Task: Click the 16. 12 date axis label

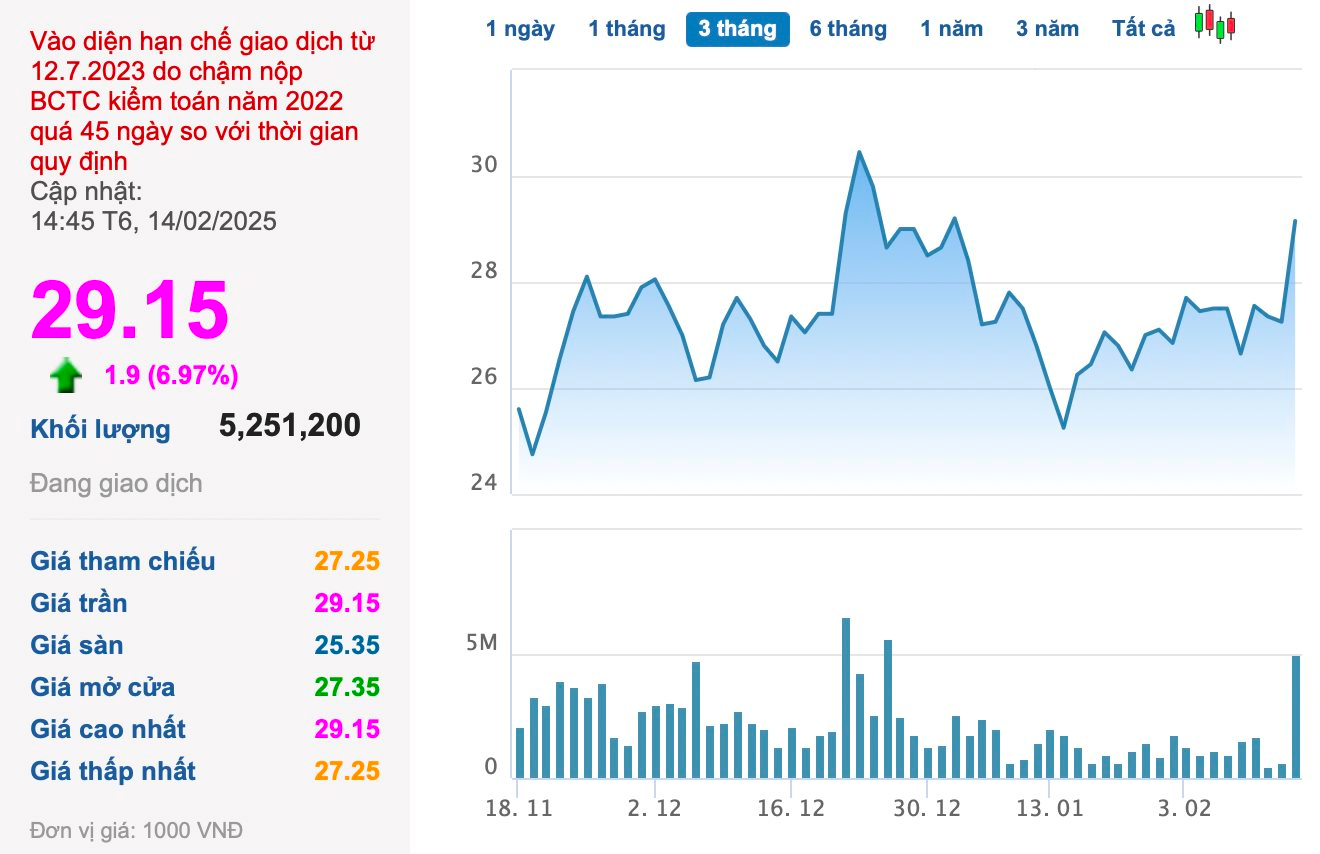Action: [790, 808]
